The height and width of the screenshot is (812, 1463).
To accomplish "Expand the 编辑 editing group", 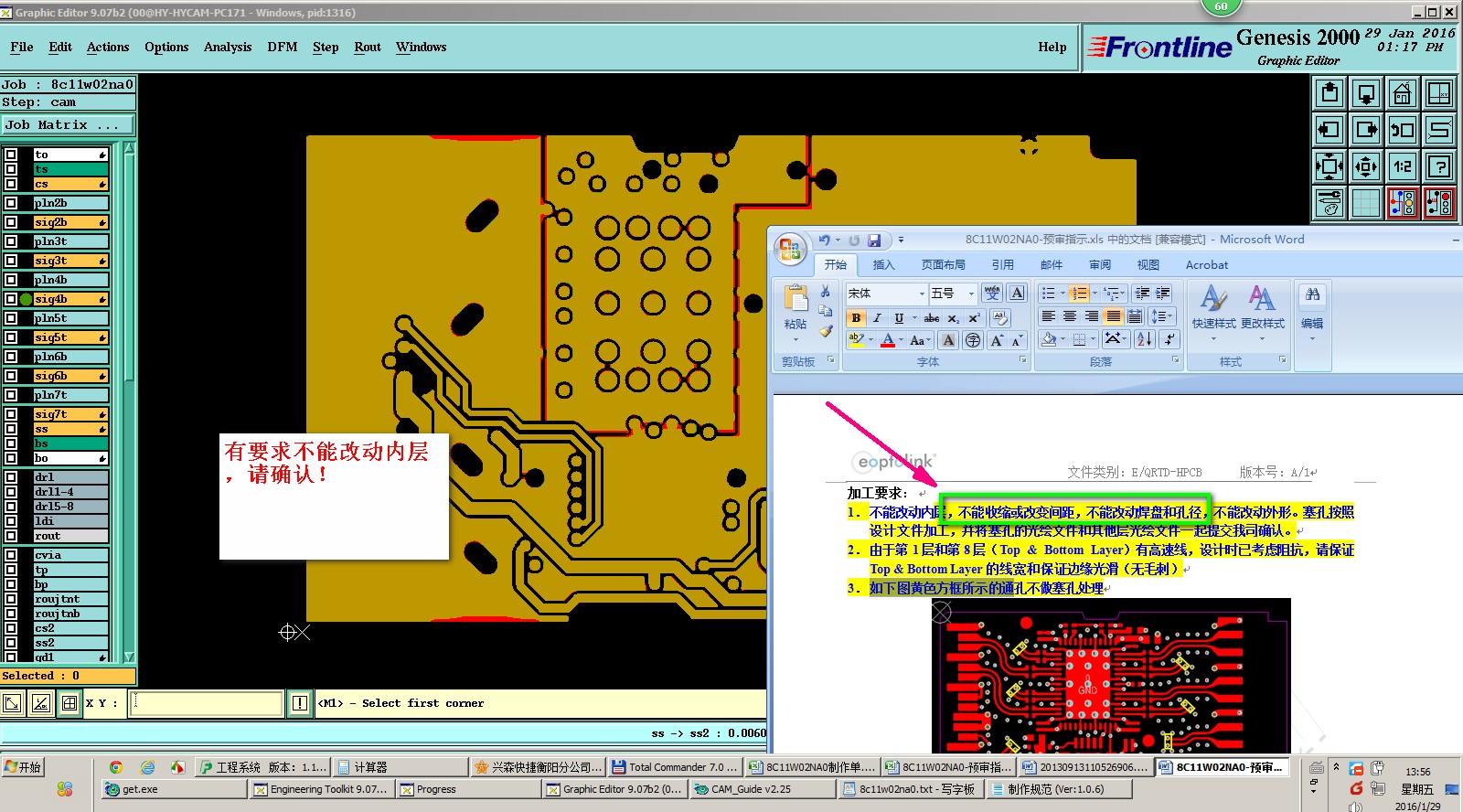I will point(1312,313).
